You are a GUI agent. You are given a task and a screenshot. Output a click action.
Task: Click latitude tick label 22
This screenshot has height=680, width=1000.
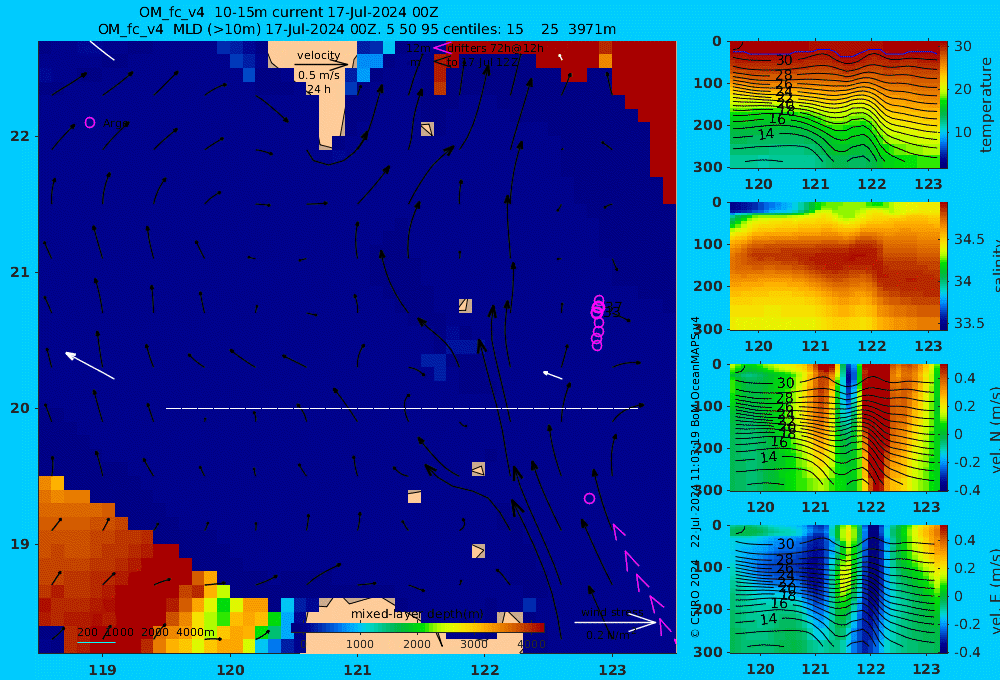tap(20, 137)
